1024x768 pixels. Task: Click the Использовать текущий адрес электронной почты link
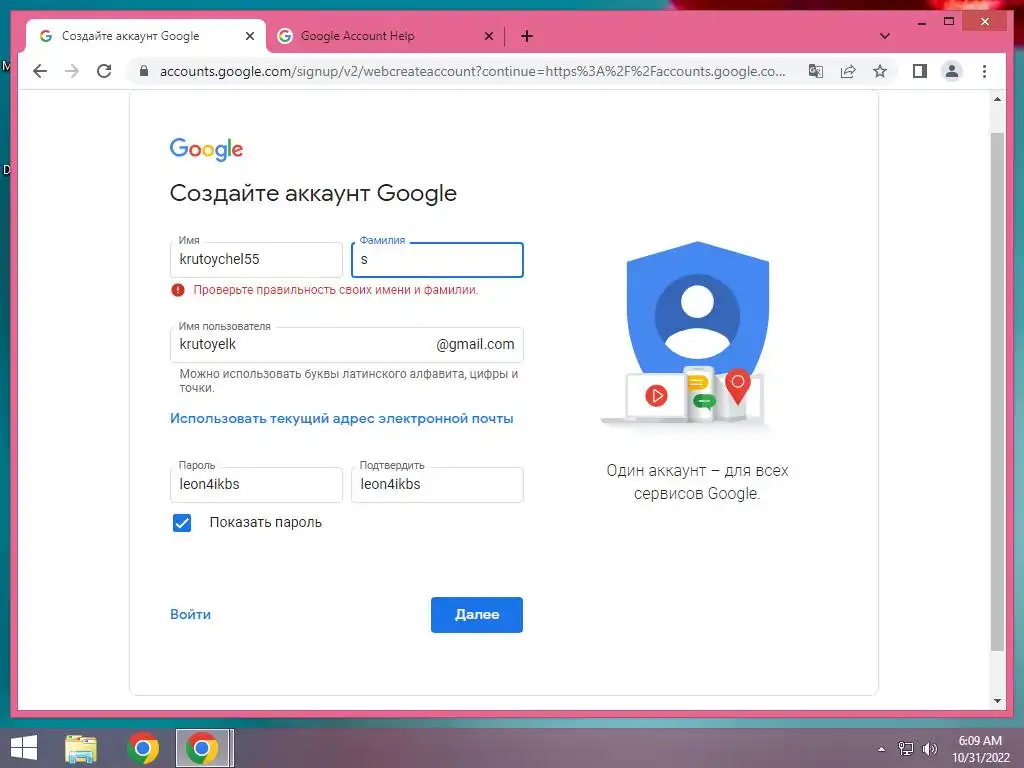point(342,419)
